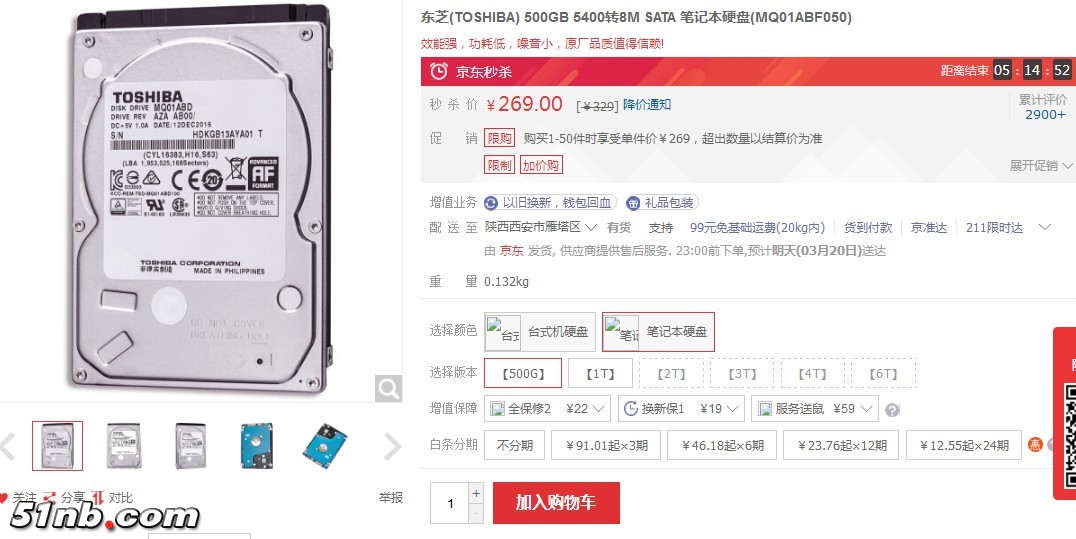Click the magnifier zoom icon on product image
The height and width of the screenshot is (539, 1076).
point(388,389)
